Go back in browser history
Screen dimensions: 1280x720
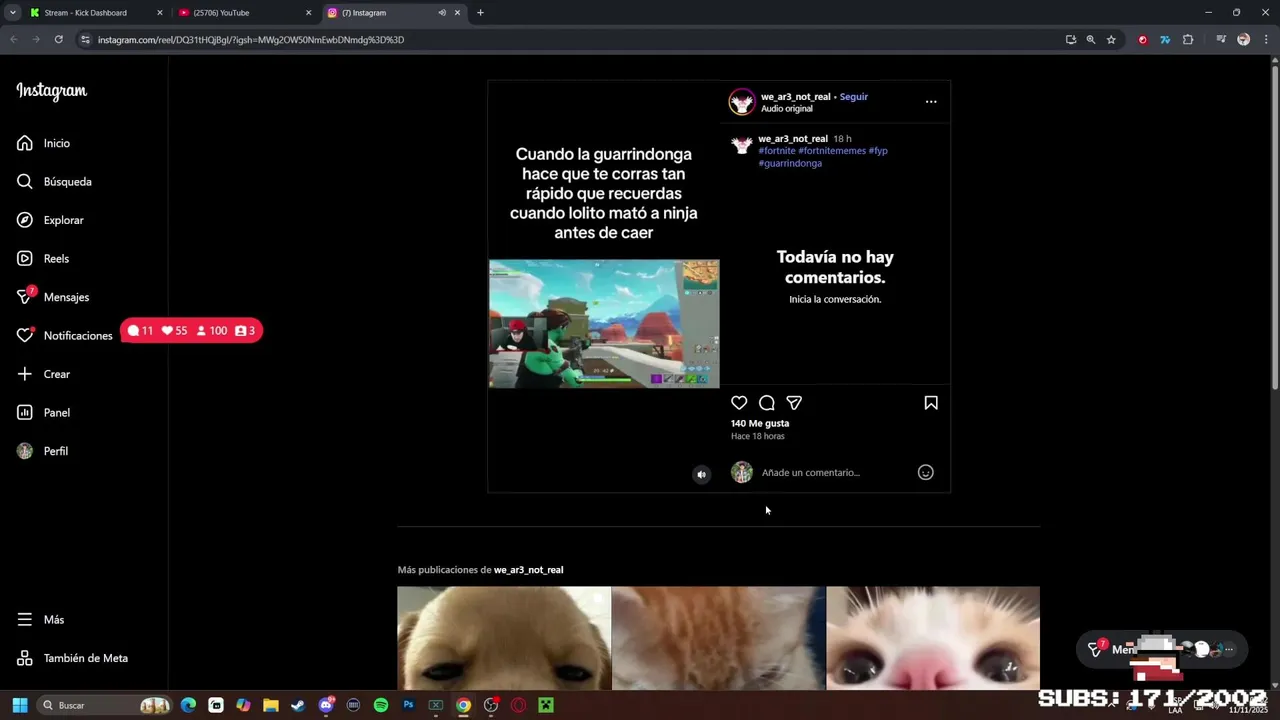(13, 40)
